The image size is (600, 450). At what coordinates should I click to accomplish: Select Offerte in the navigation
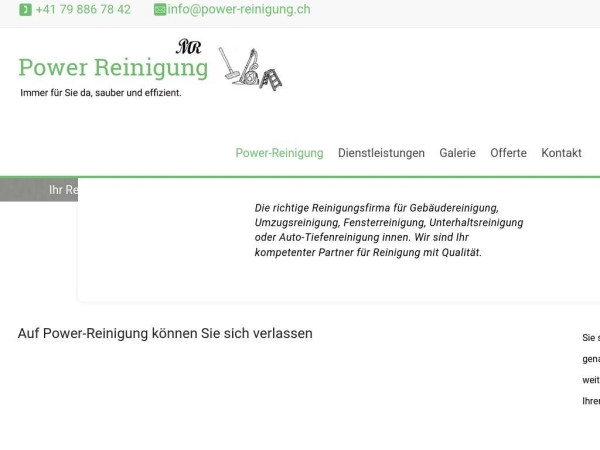coord(508,153)
